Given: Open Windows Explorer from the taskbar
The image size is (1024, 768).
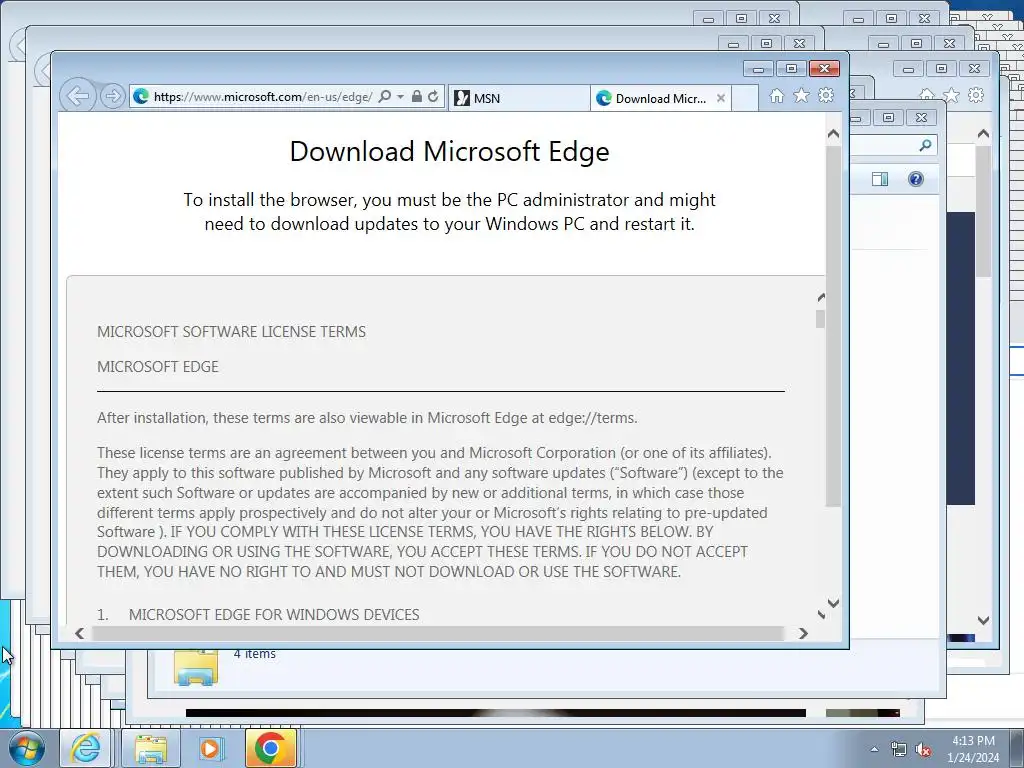Looking at the screenshot, I should tap(150, 748).
